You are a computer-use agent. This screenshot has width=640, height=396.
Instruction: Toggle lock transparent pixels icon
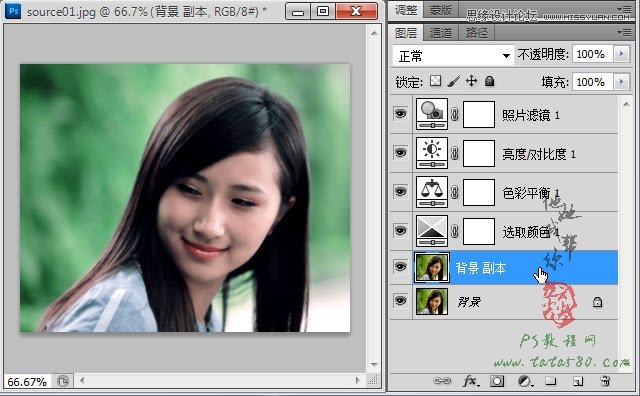click(x=436, y=81)
